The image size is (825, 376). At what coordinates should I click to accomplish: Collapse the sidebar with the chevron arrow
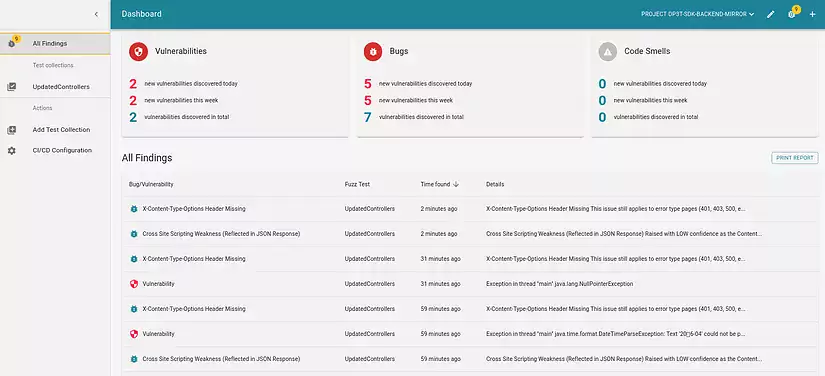[x=96, y=14]
